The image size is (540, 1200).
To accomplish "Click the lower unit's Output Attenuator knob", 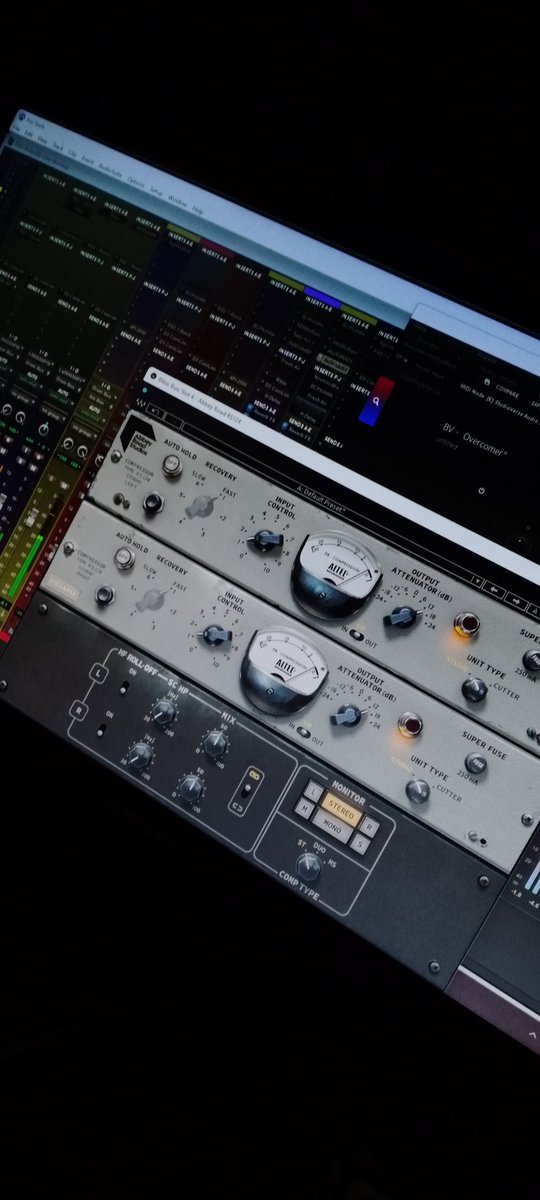I will click(346, 714).
